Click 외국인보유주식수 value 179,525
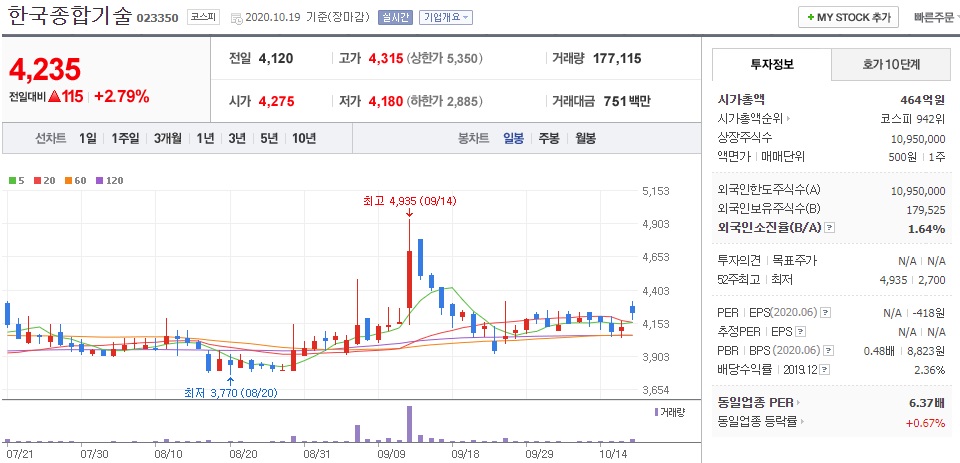The width and height of the screenshot is (960, 463). pos(926,209)
